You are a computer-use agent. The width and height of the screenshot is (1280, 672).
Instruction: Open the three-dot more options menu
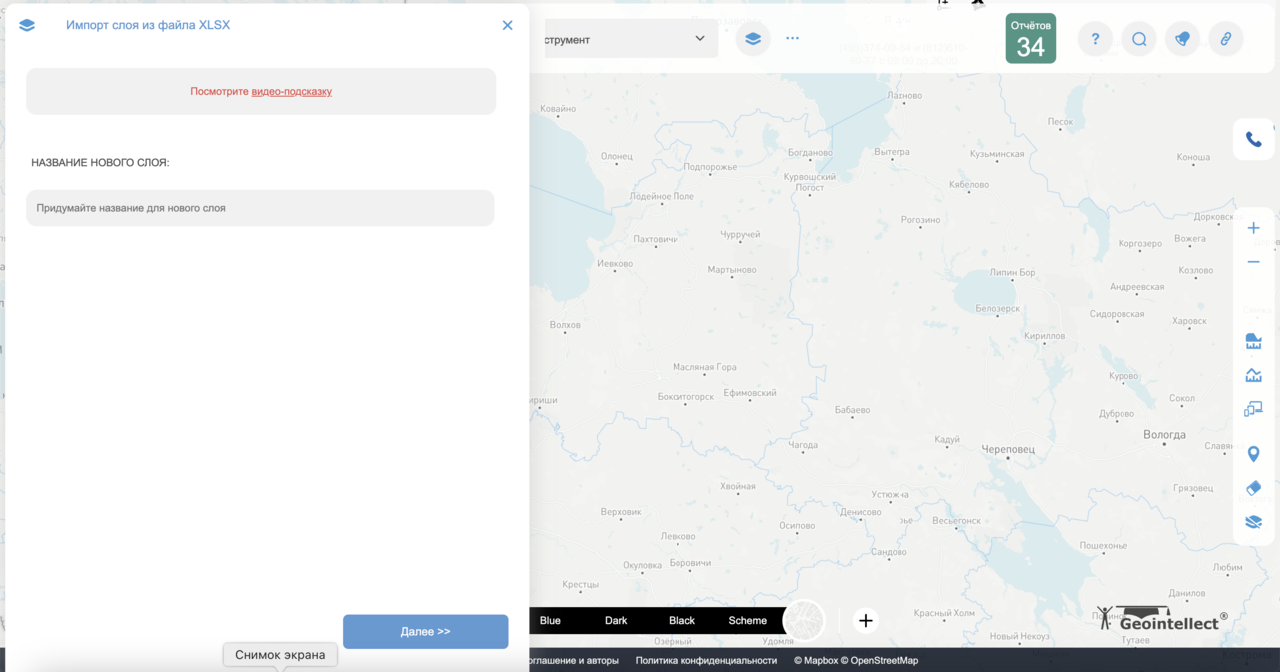[792, 38]
